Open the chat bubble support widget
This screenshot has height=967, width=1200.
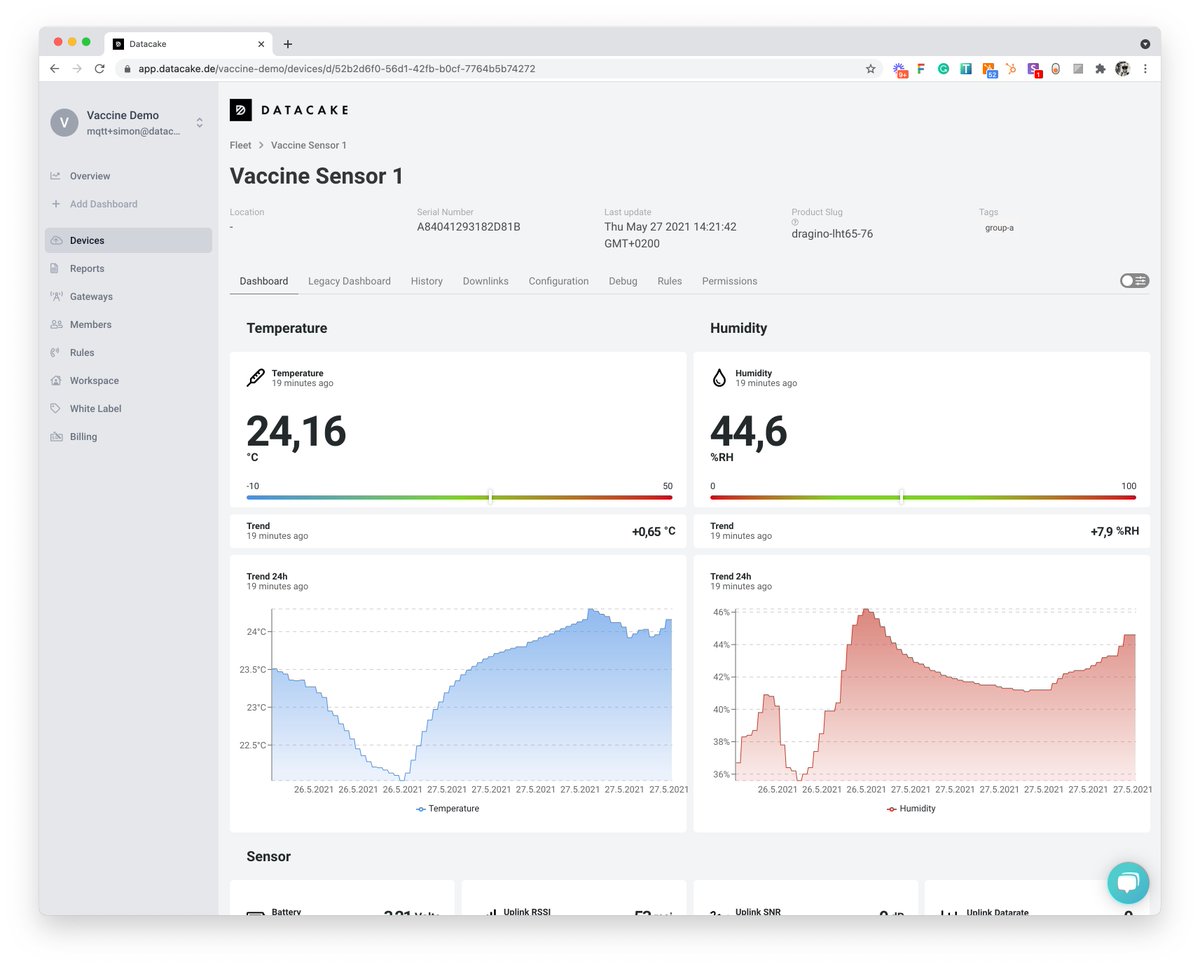[x=1128, y=883]
